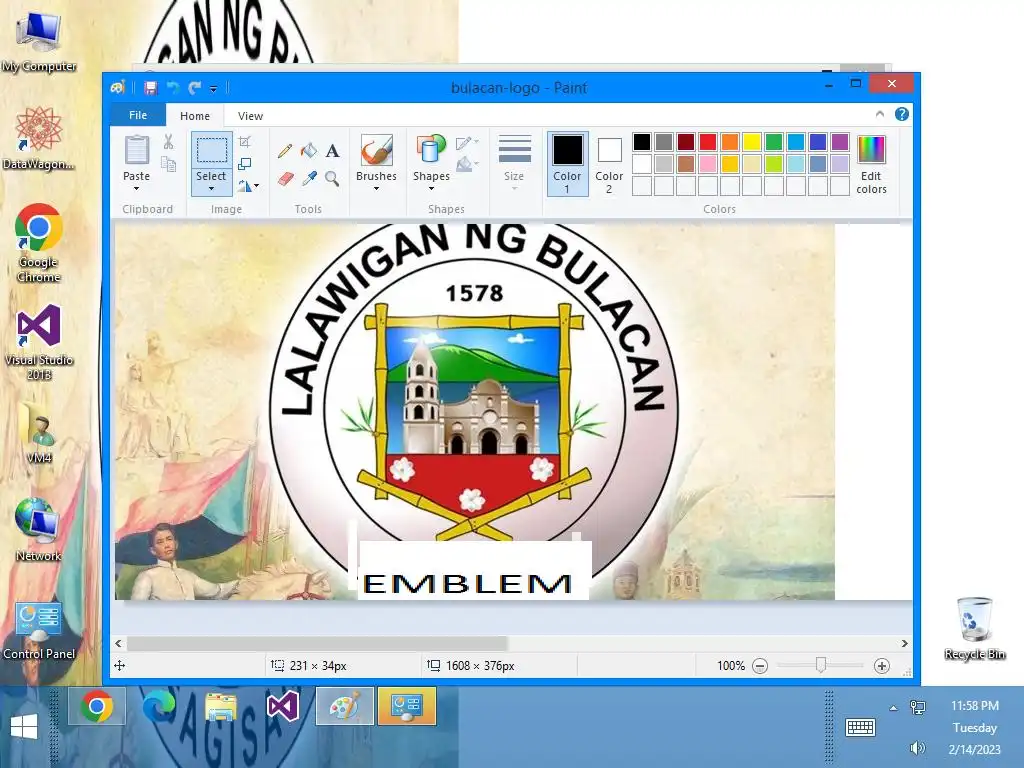The height and width of the screenshot is (768, 1024).
Task: Select the Eraser tool
Action: (285, 179)
